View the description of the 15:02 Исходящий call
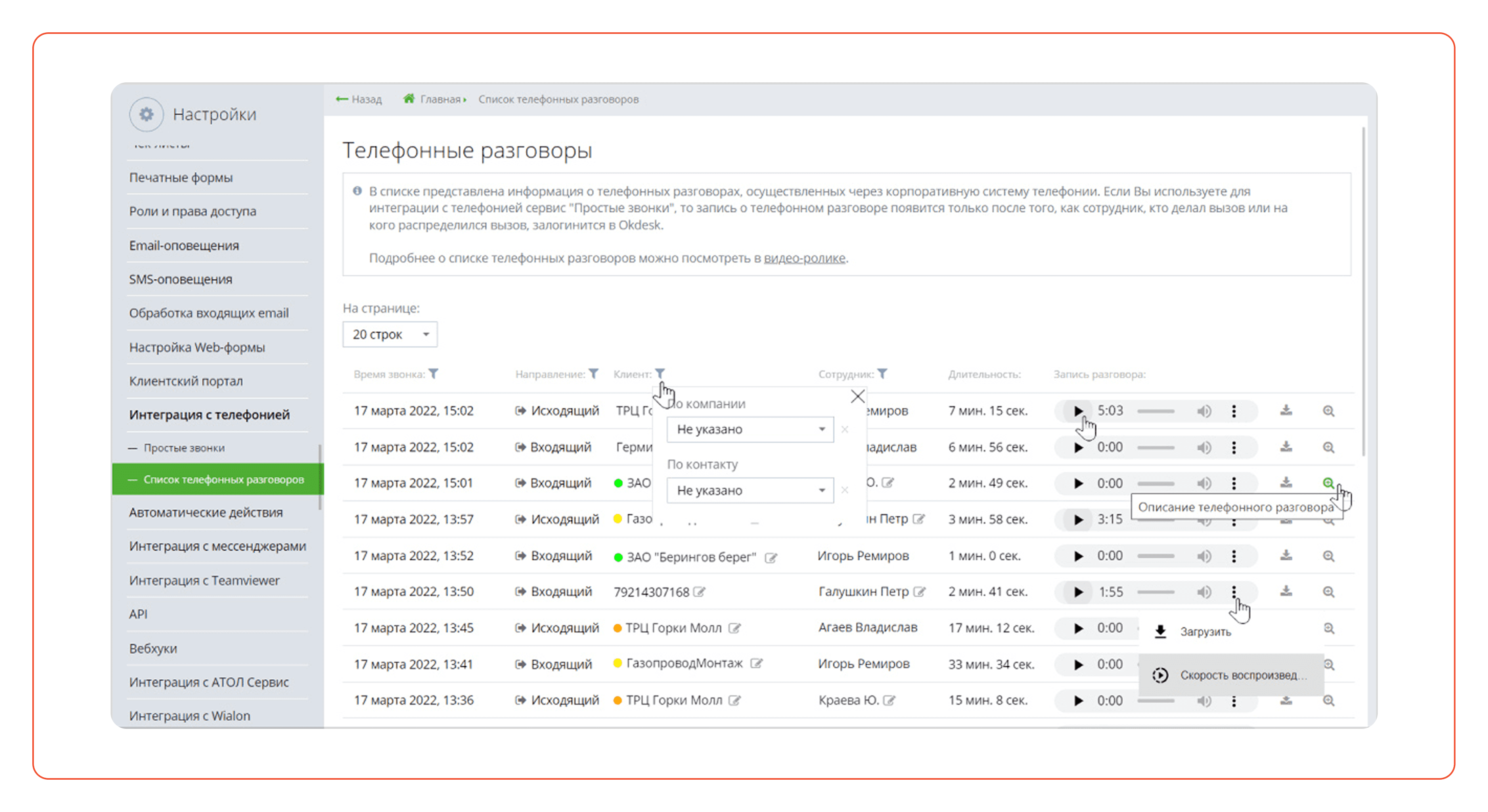The image size is (1488, 812). 1329,411
